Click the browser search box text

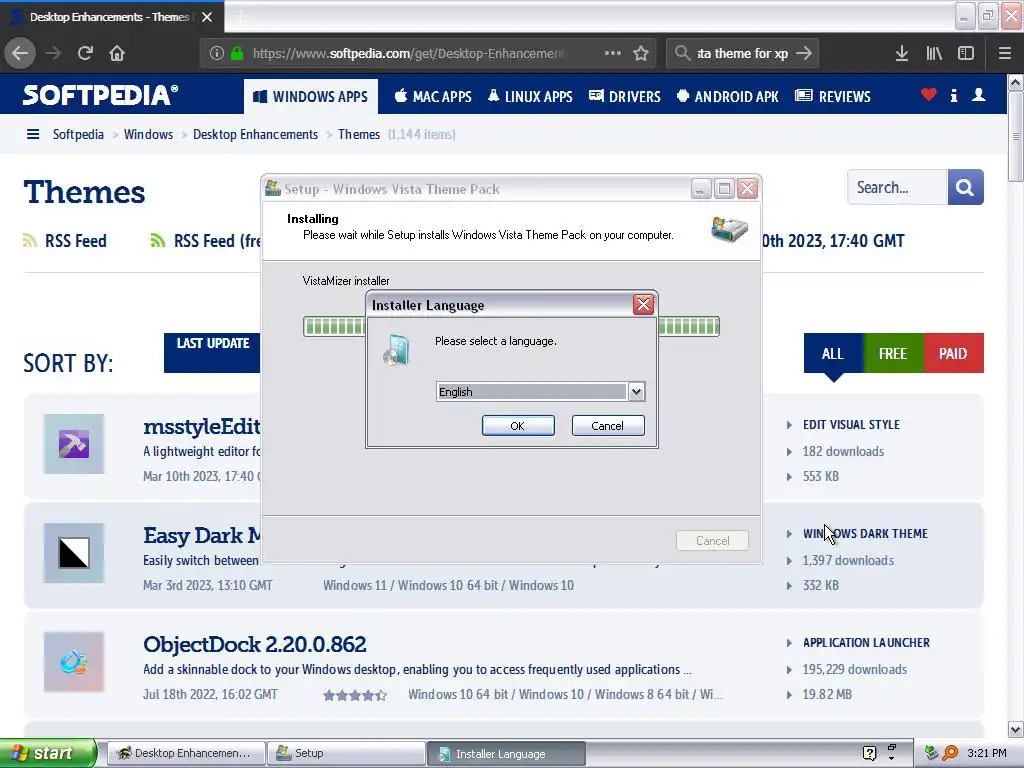point(743,54)
